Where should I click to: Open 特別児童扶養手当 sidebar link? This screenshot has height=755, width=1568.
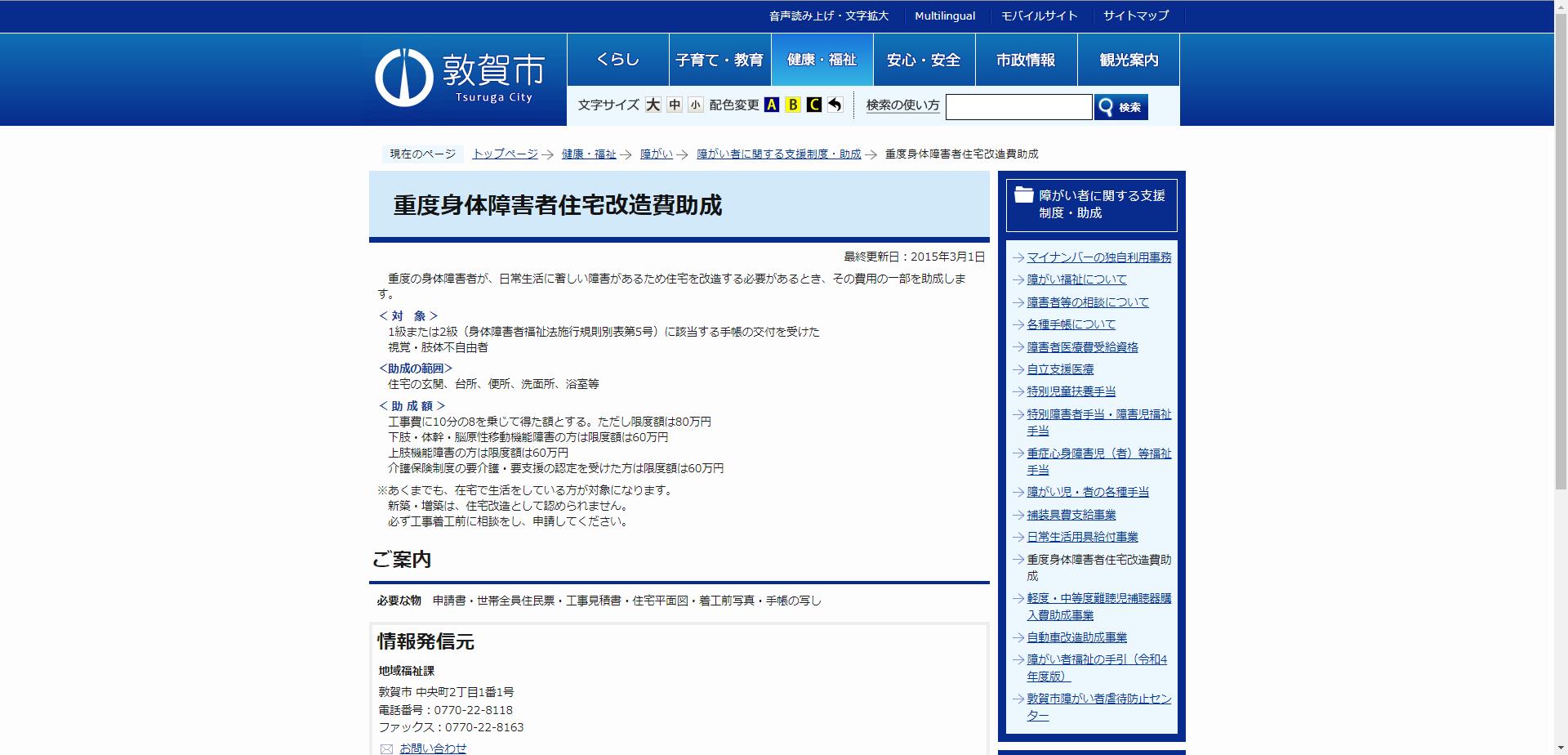click(1071, 391)
